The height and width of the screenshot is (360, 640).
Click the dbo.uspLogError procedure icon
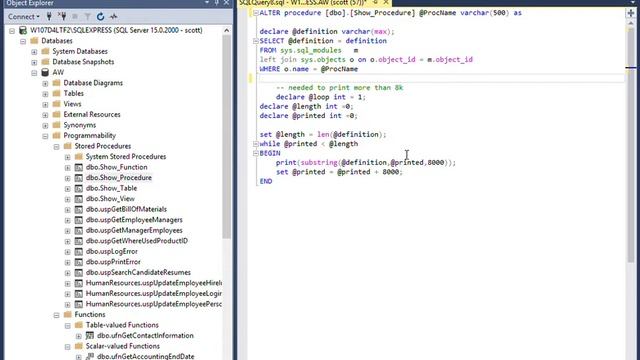pos(78,251)
